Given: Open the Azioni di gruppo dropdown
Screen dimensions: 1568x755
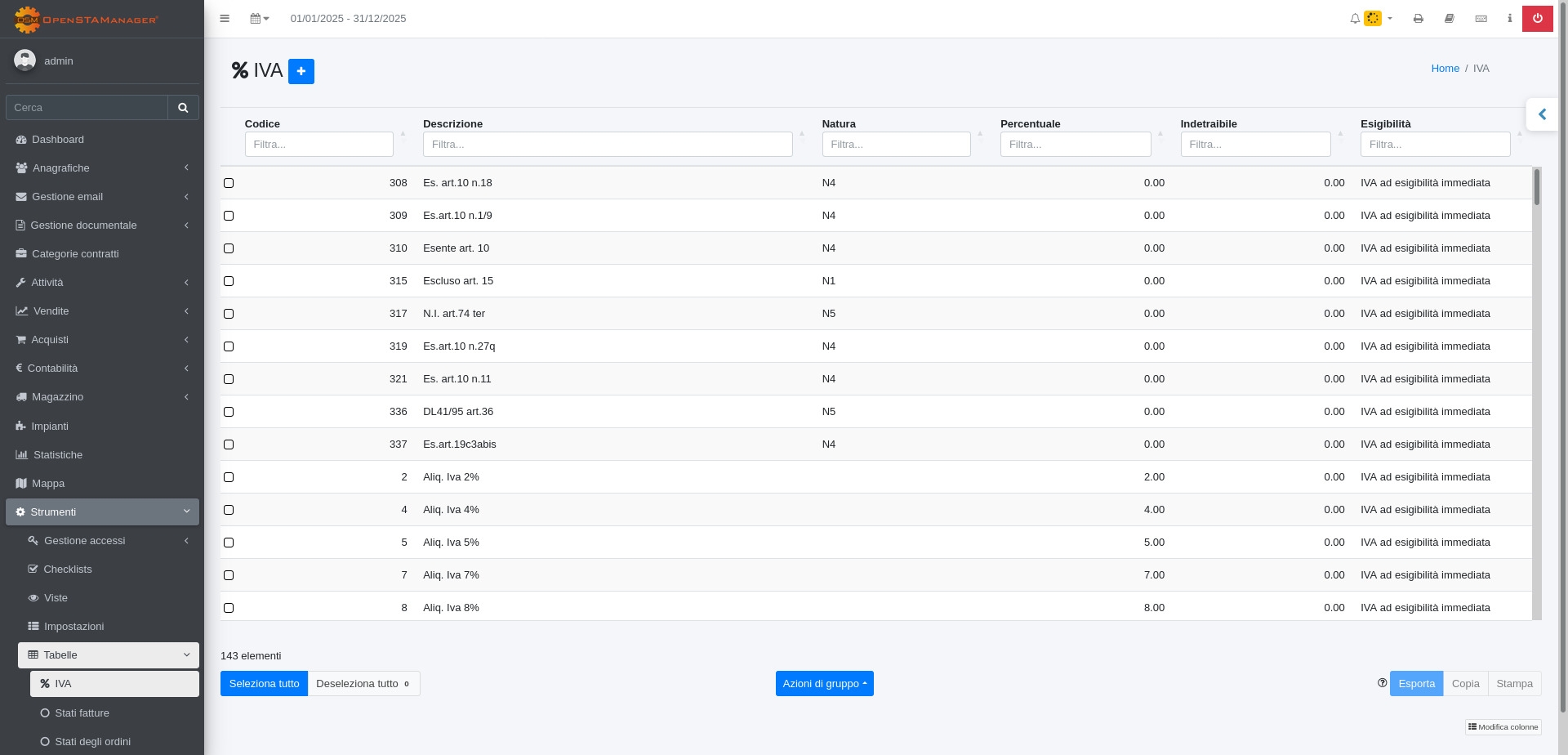Looking at the screenshot, I should 824,684.
